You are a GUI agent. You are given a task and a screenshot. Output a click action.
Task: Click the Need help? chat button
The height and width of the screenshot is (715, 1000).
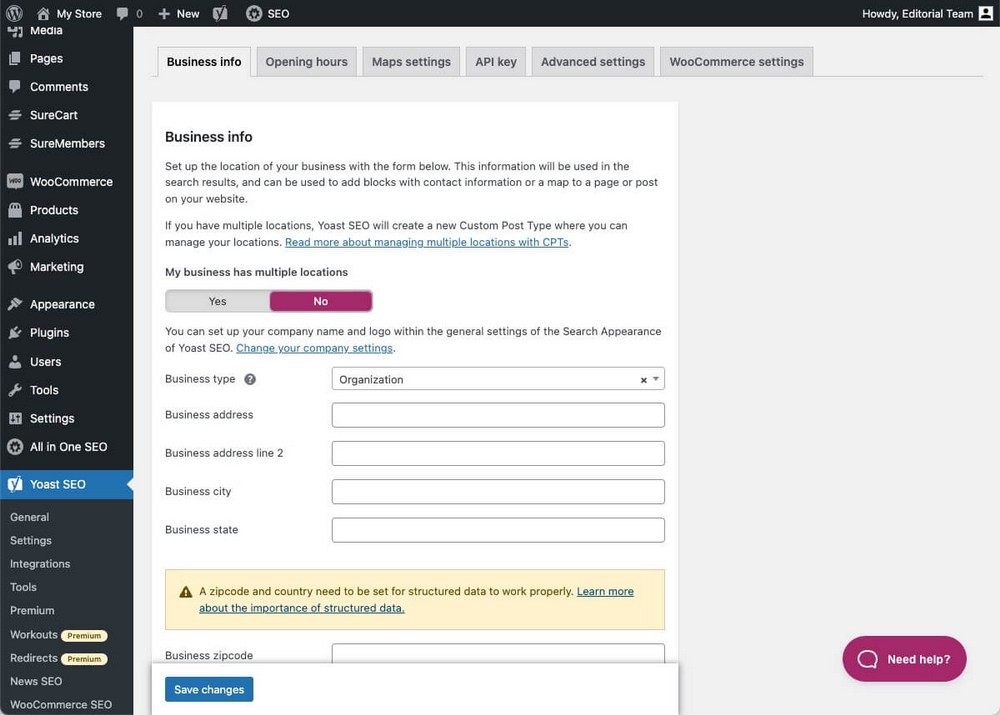pos(904,659)
